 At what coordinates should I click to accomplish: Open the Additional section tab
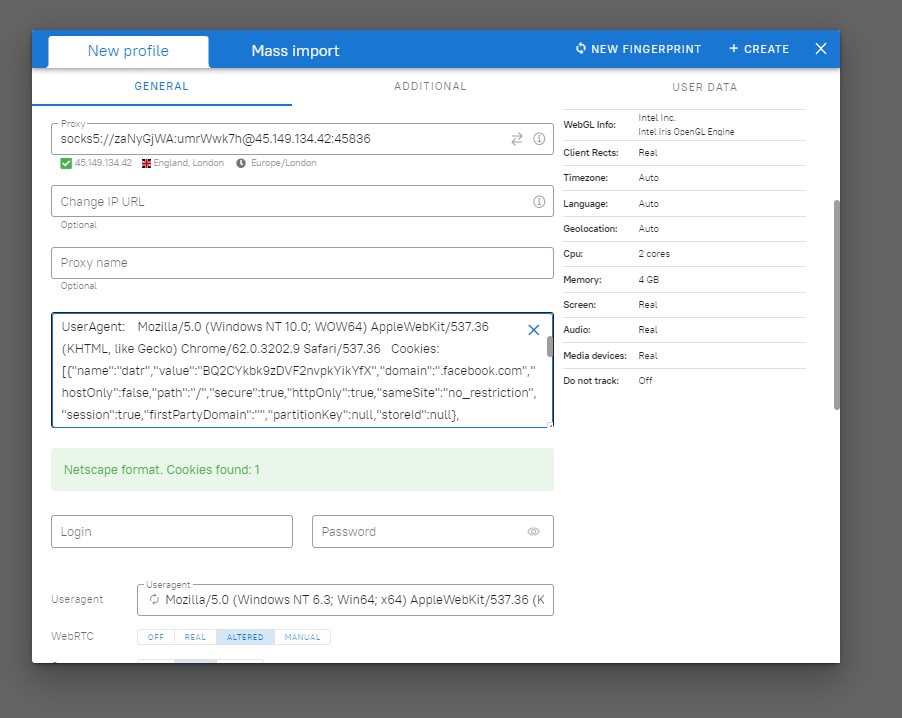click(x=430, y=87)
